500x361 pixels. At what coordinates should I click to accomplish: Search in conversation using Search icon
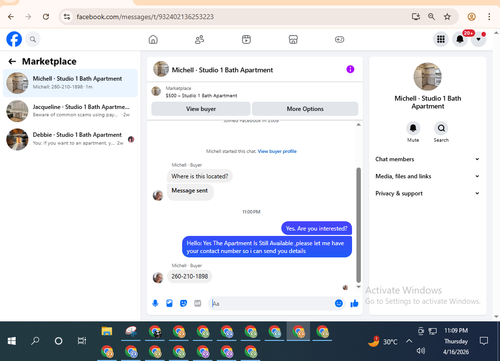click(x=441, y=128)
